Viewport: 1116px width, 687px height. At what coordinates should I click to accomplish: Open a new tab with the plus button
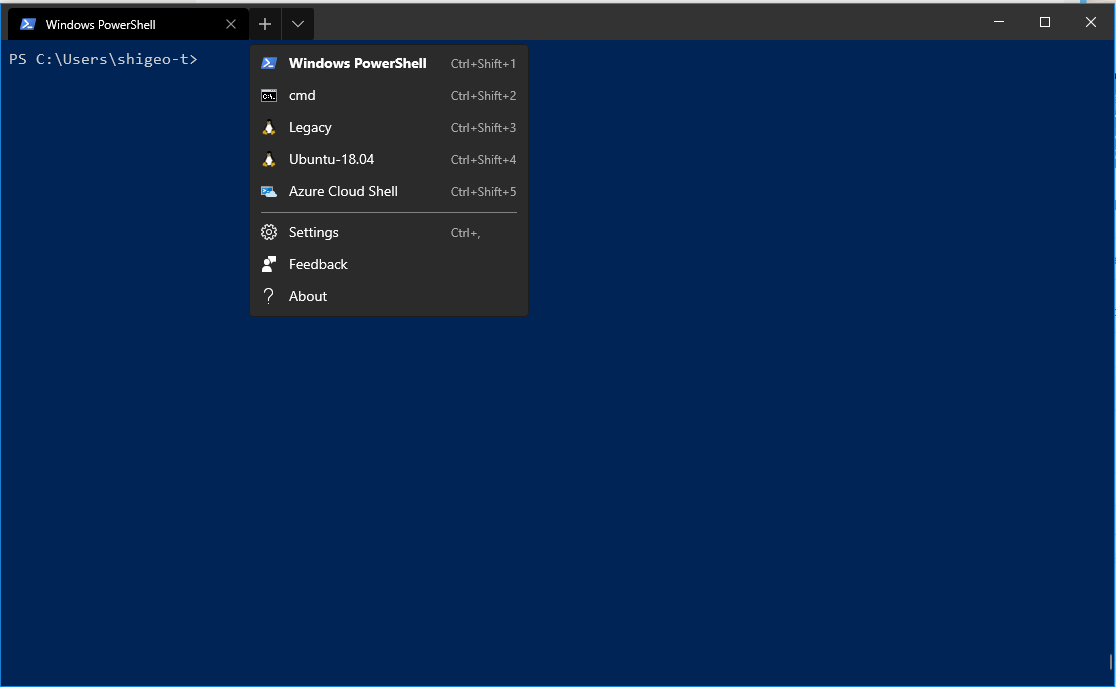coord(265,24)
